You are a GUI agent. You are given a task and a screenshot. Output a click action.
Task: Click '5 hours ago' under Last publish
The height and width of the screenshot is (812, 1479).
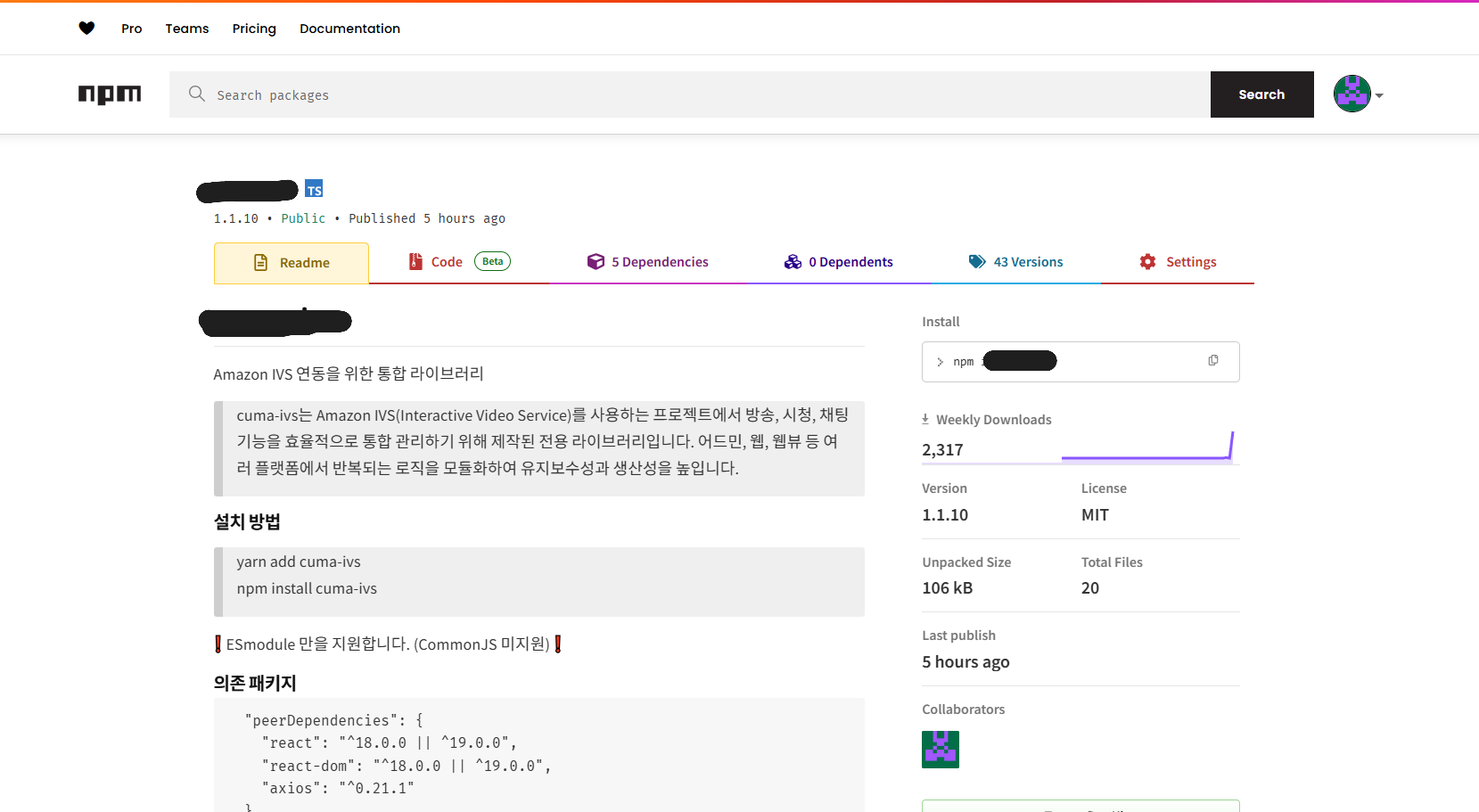(965, 662)
